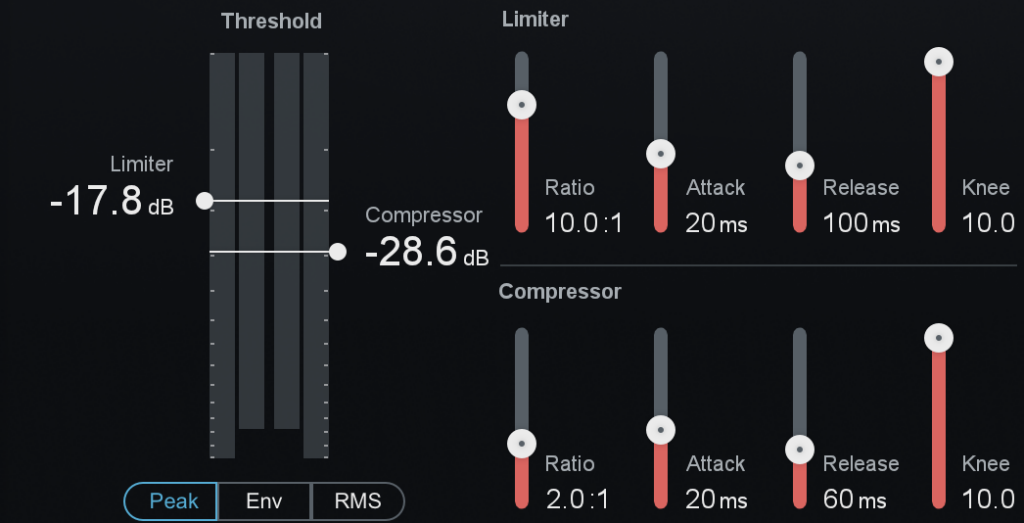Screen dimensions: 1024x523
Task: Click the Limiter threshold handle
Action: [205, 201]
